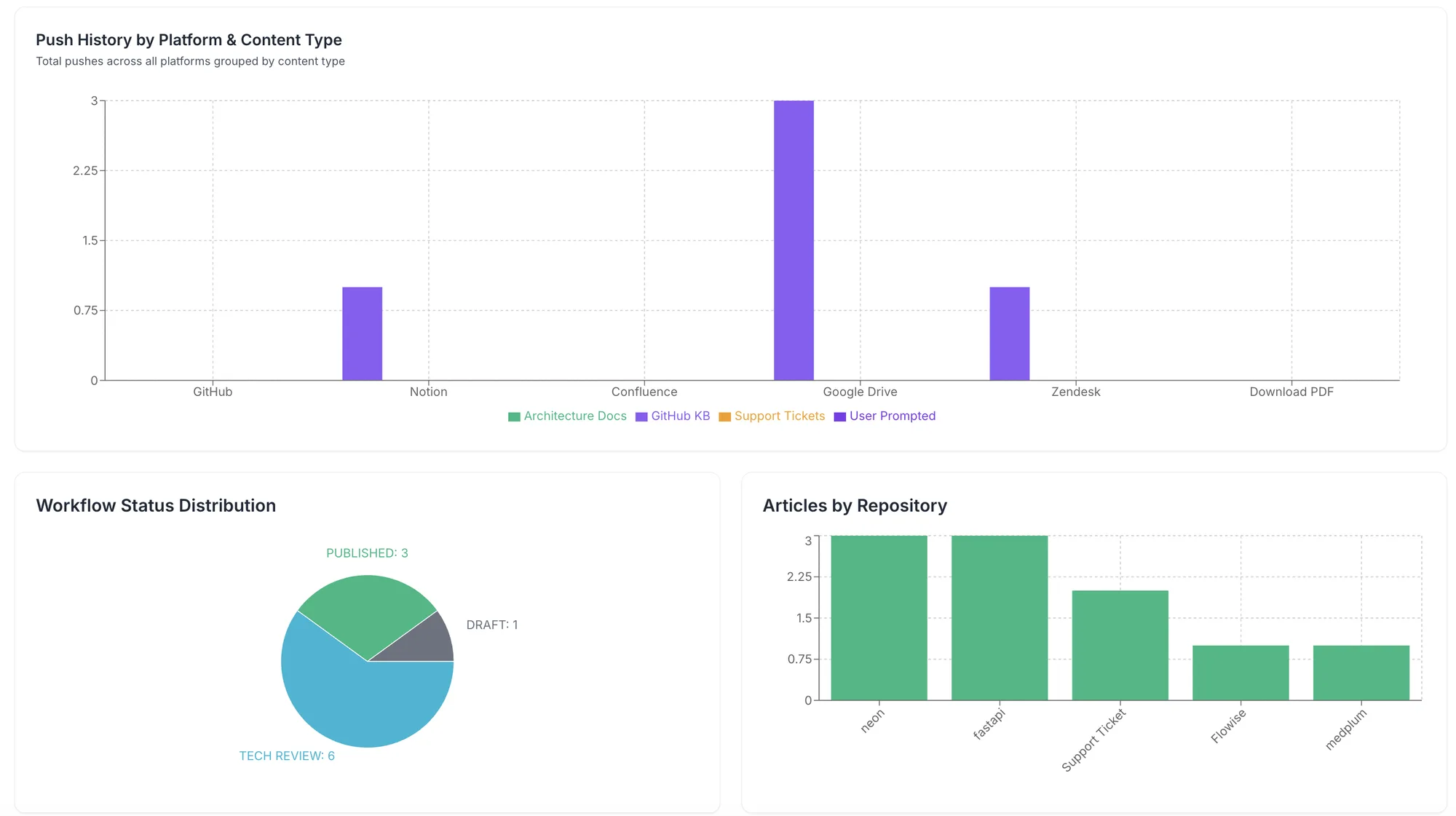Toggle the Support Tickets legend label
Viewport: 1456px width, 816px height.
click(780, 416)
